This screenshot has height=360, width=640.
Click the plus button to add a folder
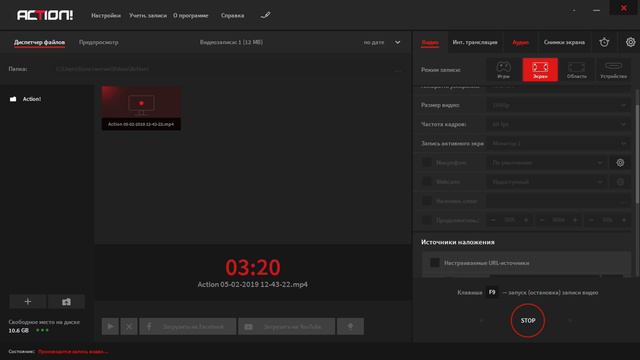[x=28, y=302]
